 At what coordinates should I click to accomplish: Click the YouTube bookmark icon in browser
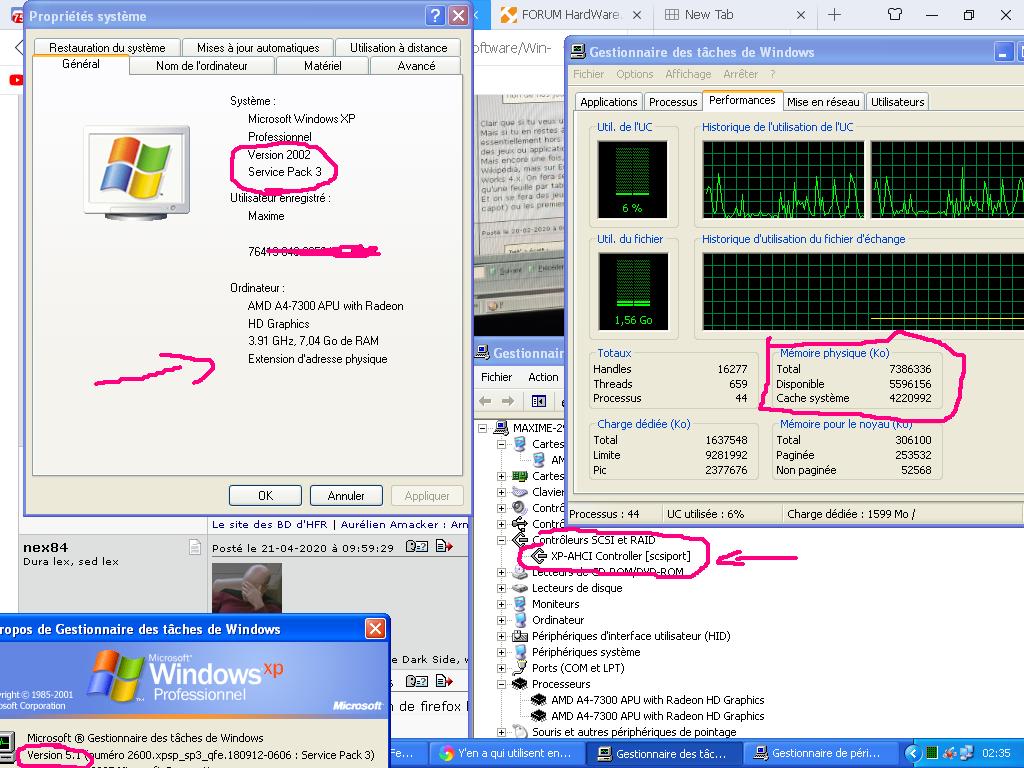coord(16,80)
